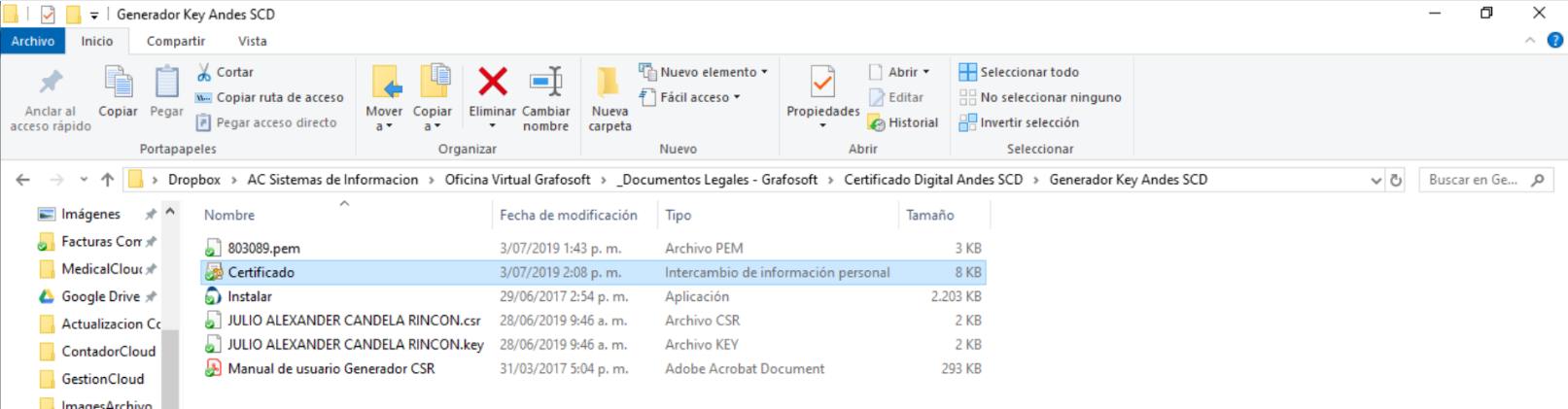Go up one folder level
The height and width of the screenshot is (409, 1568).
pos(108,180)
